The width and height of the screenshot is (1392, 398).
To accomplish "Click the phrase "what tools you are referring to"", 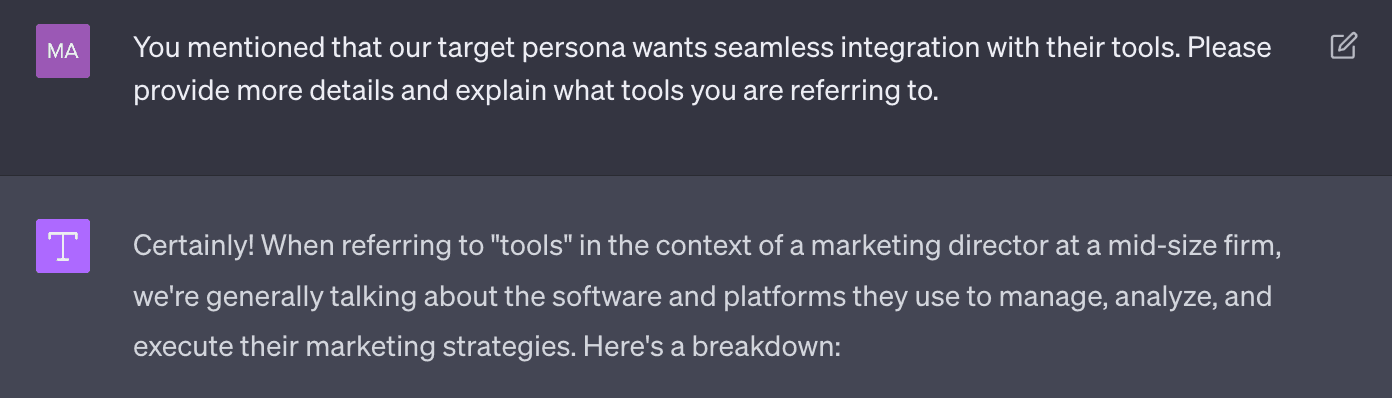I will pos(742,91).
